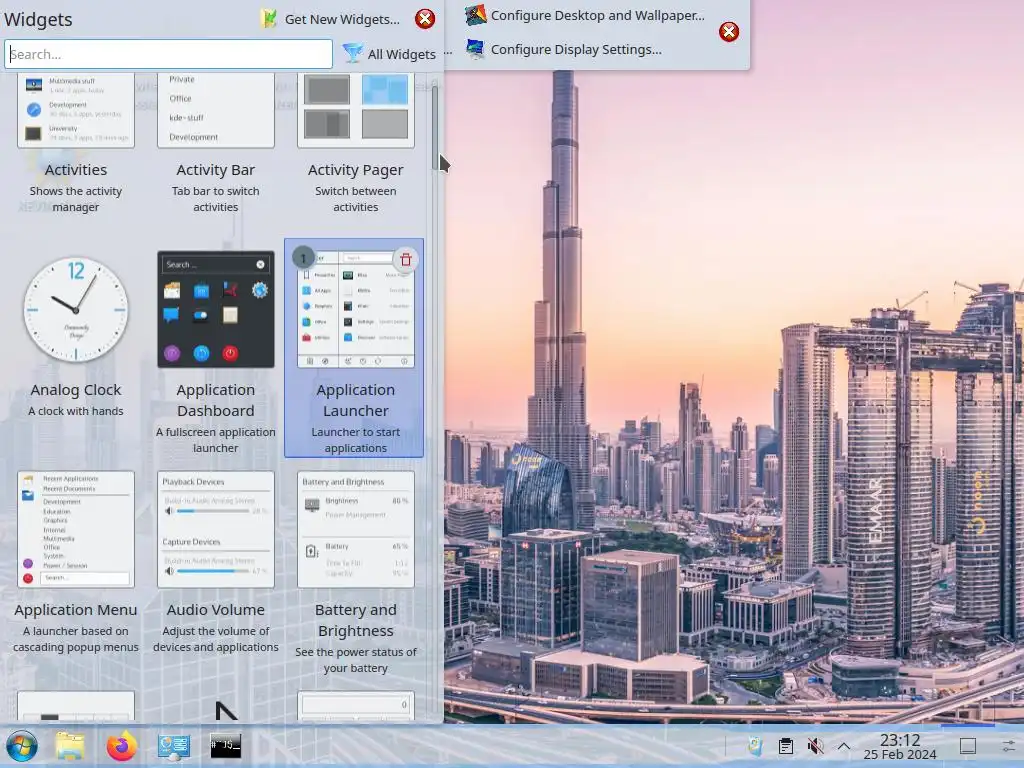Screen dimensions: 1024x768
Task: Click 'A launcher based on cascading' description
Action: [76, 639]
